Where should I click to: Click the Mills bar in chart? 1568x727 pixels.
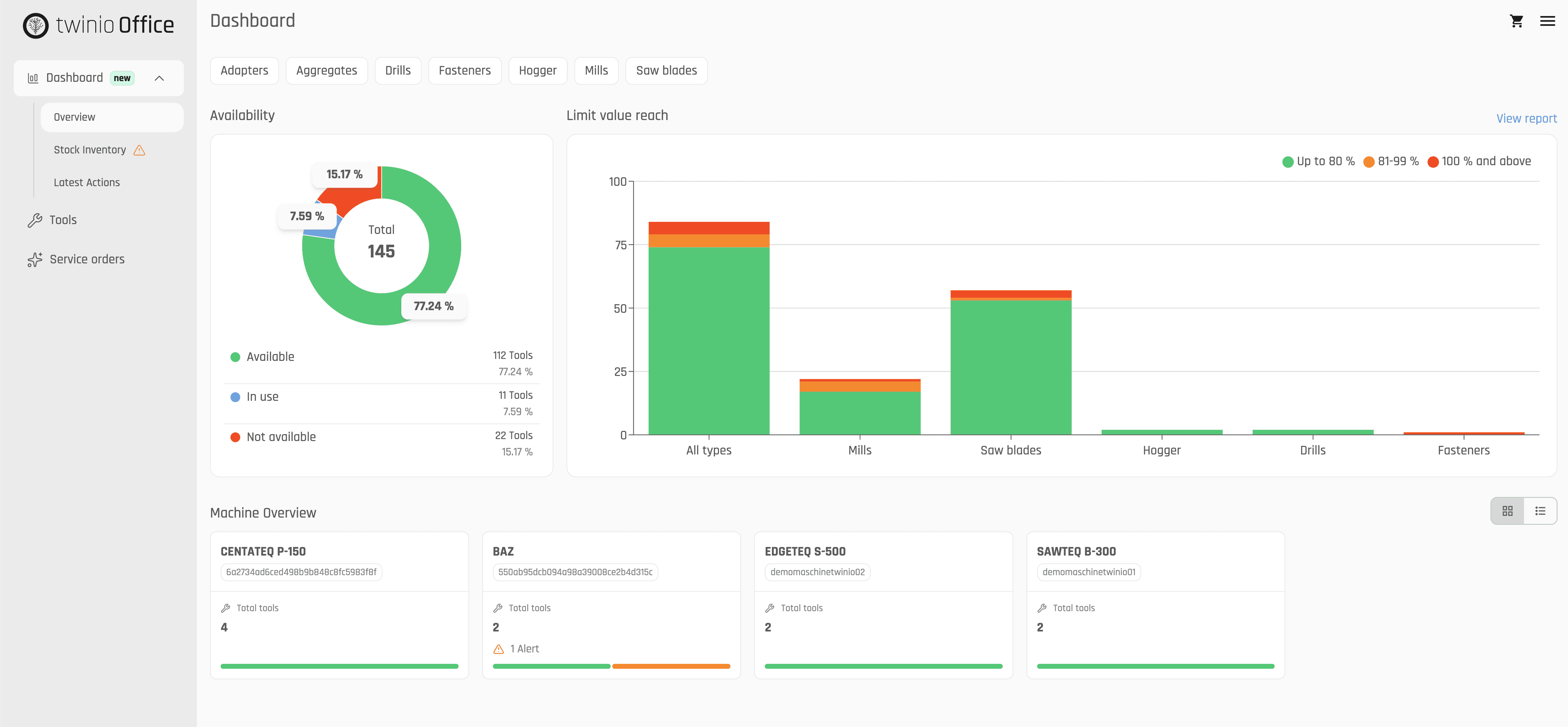860,407
